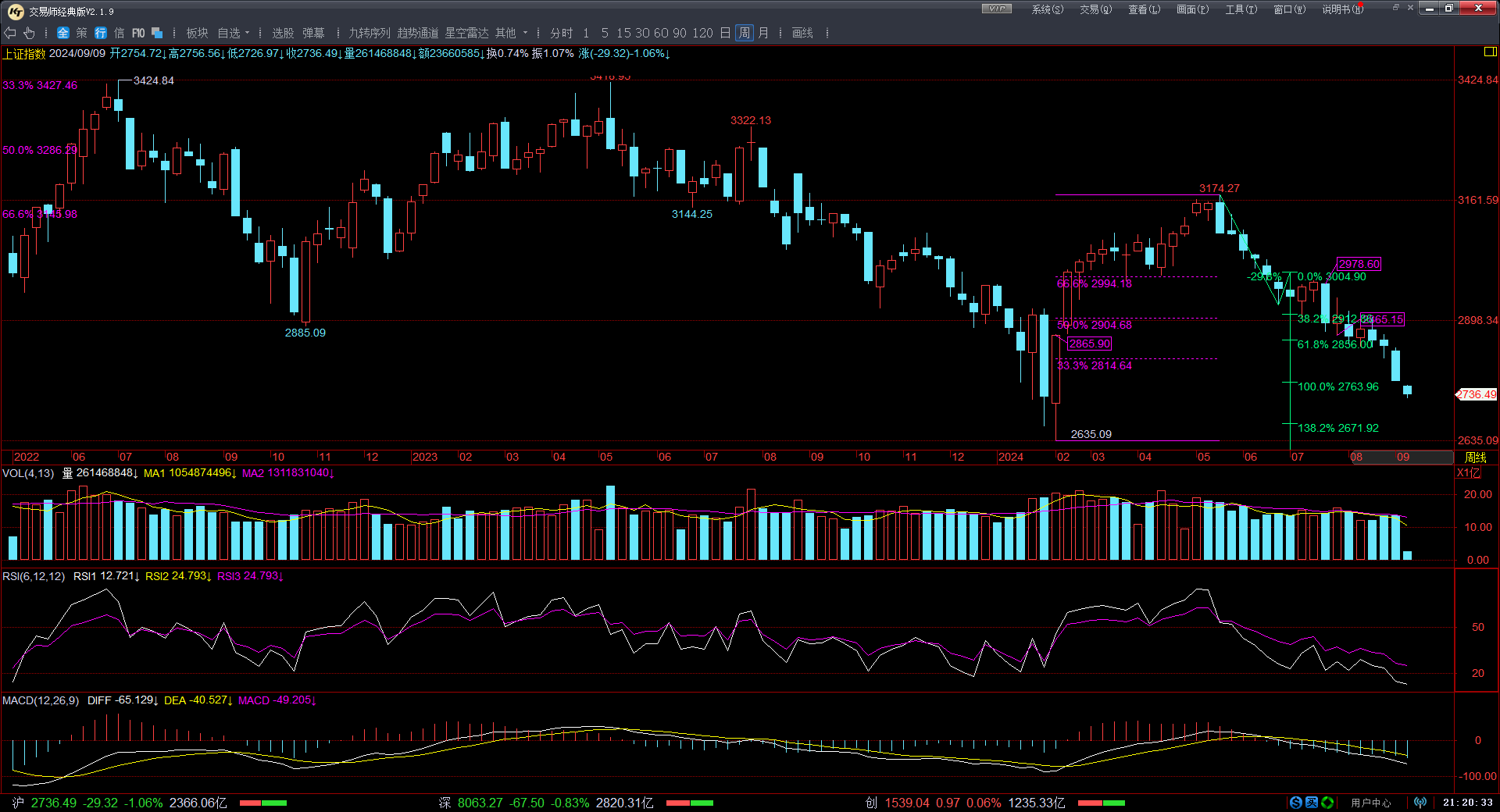Click the 深 Shenzhen index status entry

point(547,803)
